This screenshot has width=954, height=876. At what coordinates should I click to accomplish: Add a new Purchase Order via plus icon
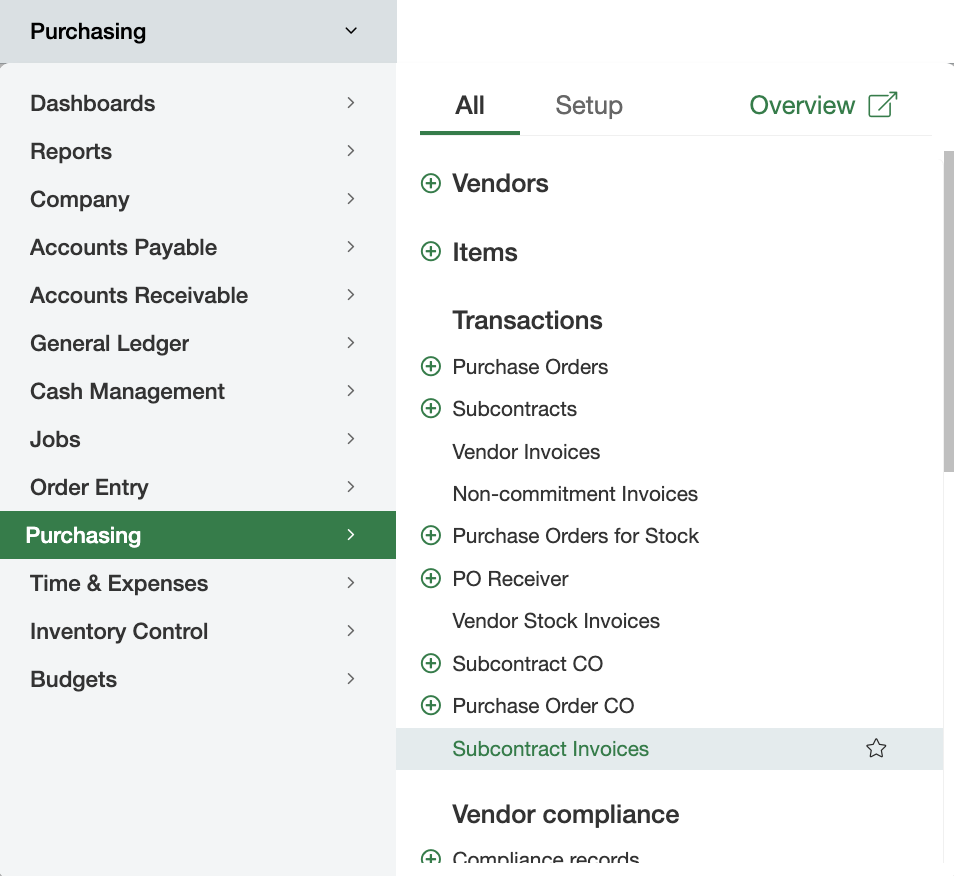pyautogui.click(x=431, y=366)
